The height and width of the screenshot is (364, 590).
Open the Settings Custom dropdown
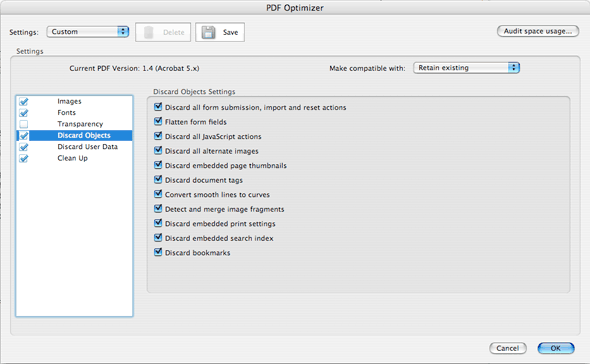pos(88,32)
